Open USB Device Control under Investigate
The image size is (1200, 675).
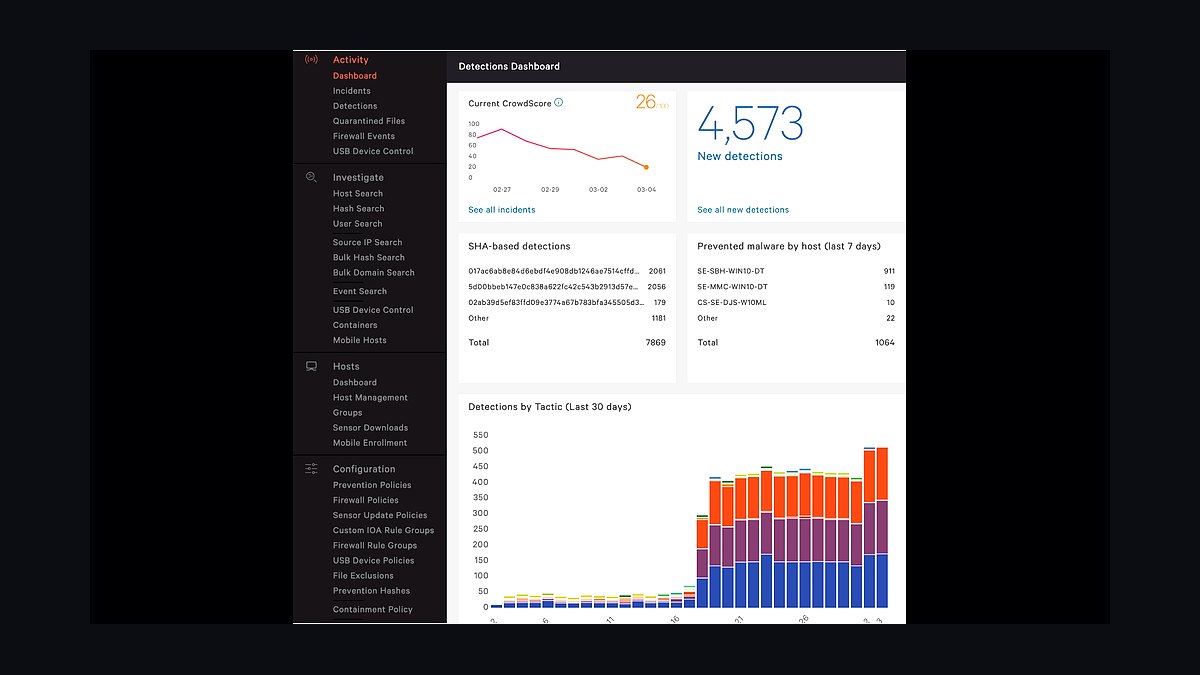pyautogui.click(x=373, y=310)
